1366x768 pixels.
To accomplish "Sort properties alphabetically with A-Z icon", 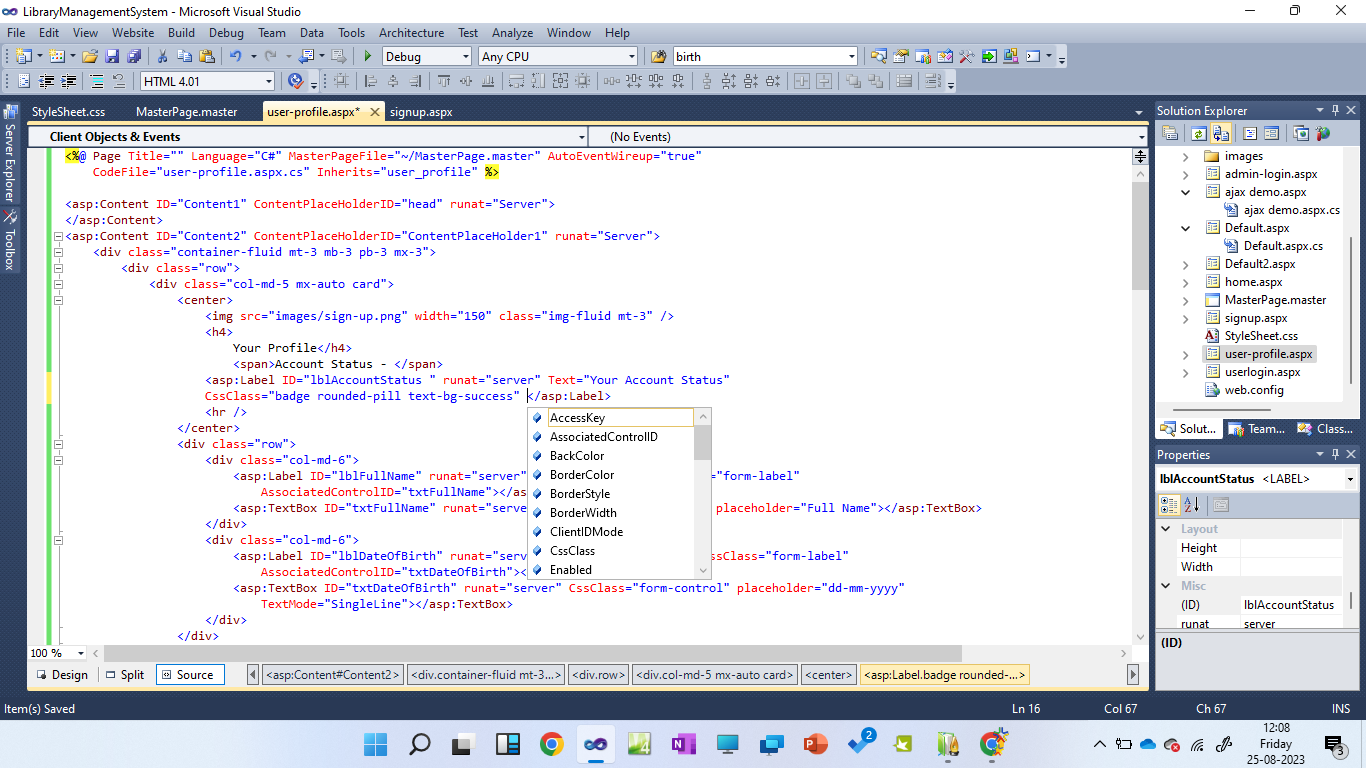I will 1191,505.
